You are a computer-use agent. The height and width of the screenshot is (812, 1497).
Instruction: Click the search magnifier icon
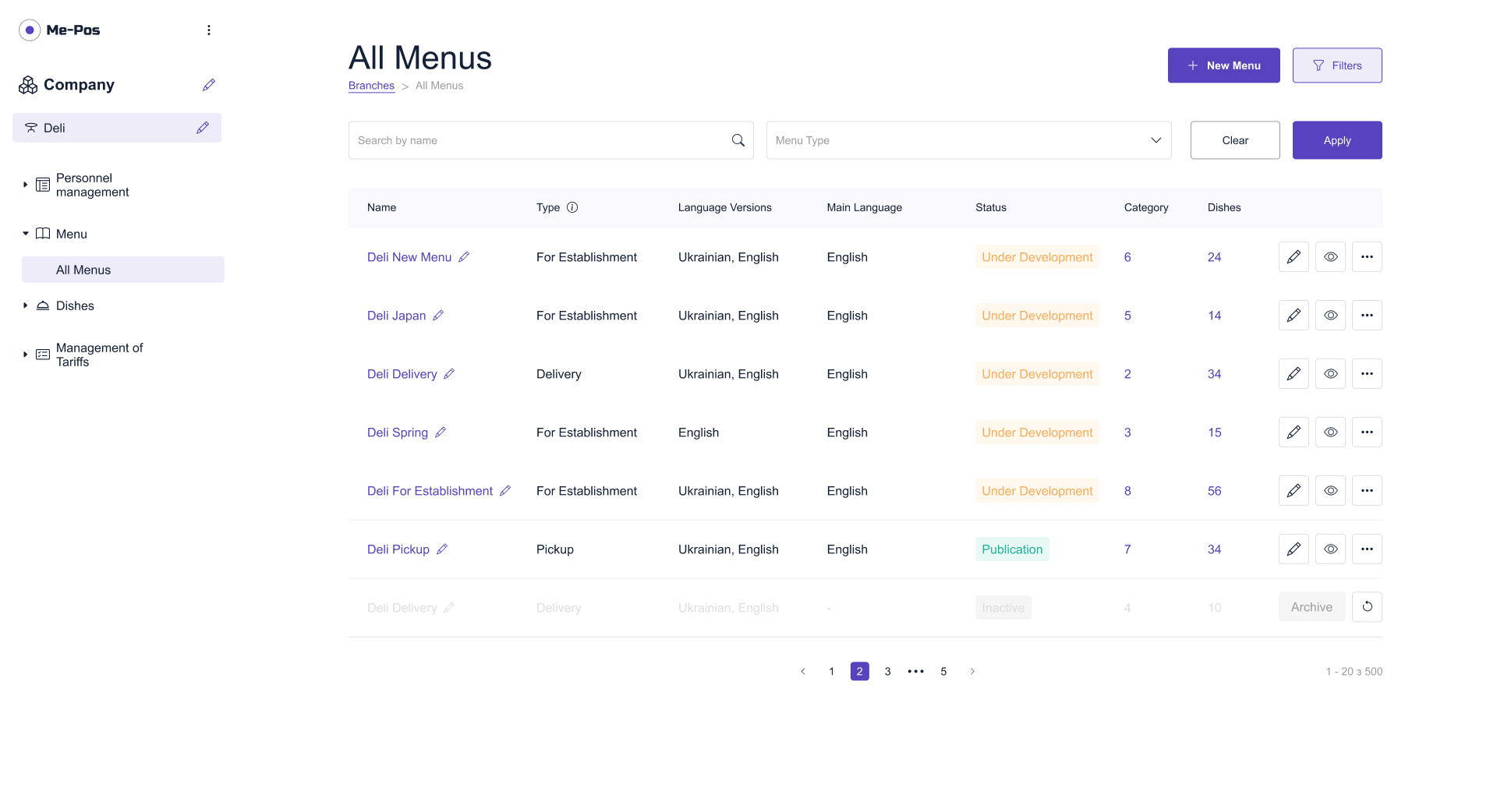[738, 140]
